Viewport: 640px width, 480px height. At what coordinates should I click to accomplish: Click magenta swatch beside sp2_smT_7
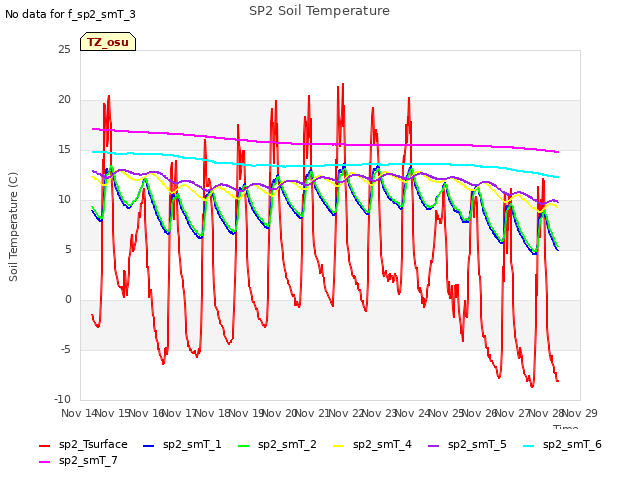point(44,462)
